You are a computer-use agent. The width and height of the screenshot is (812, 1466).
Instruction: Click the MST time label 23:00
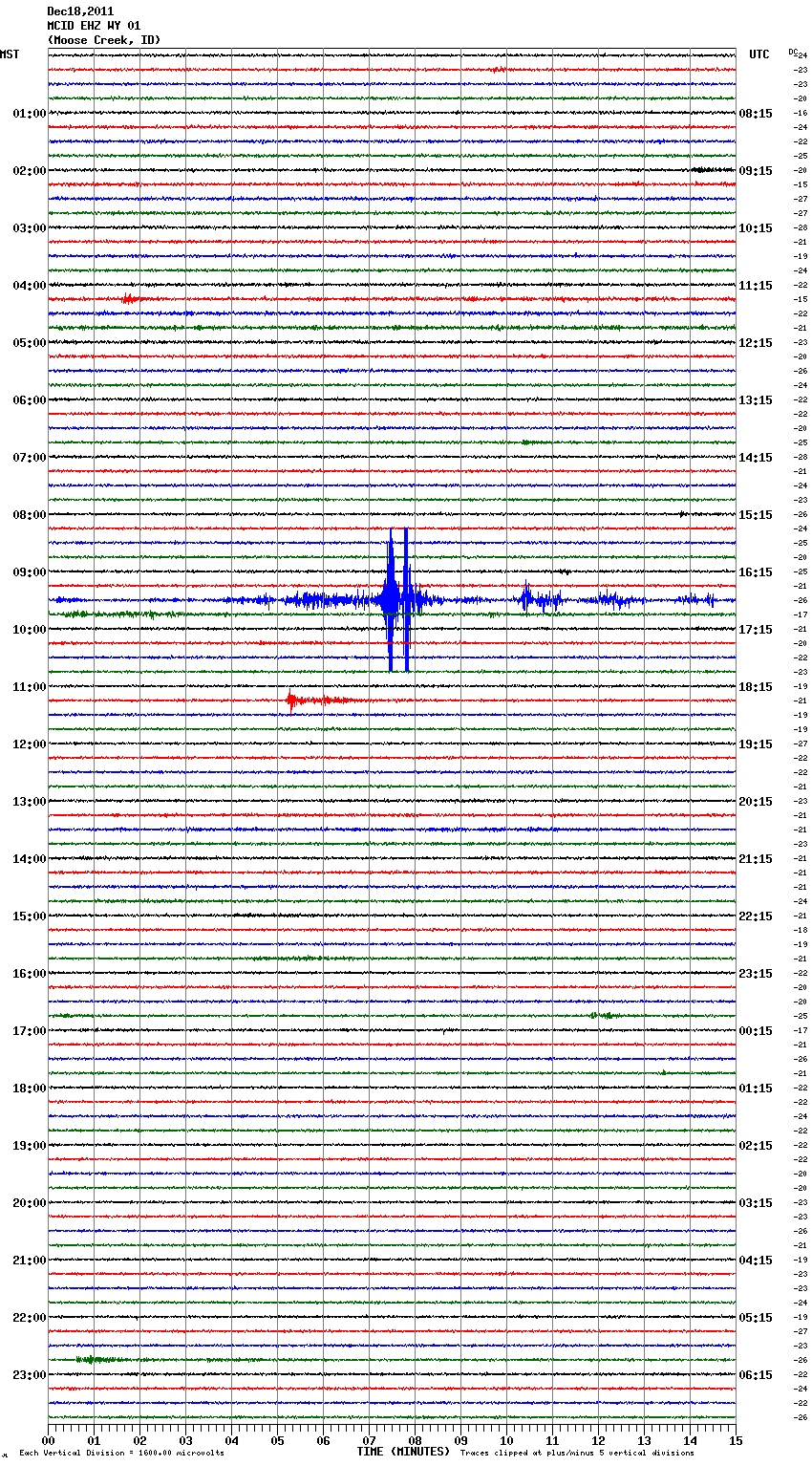pos(30,1375)
